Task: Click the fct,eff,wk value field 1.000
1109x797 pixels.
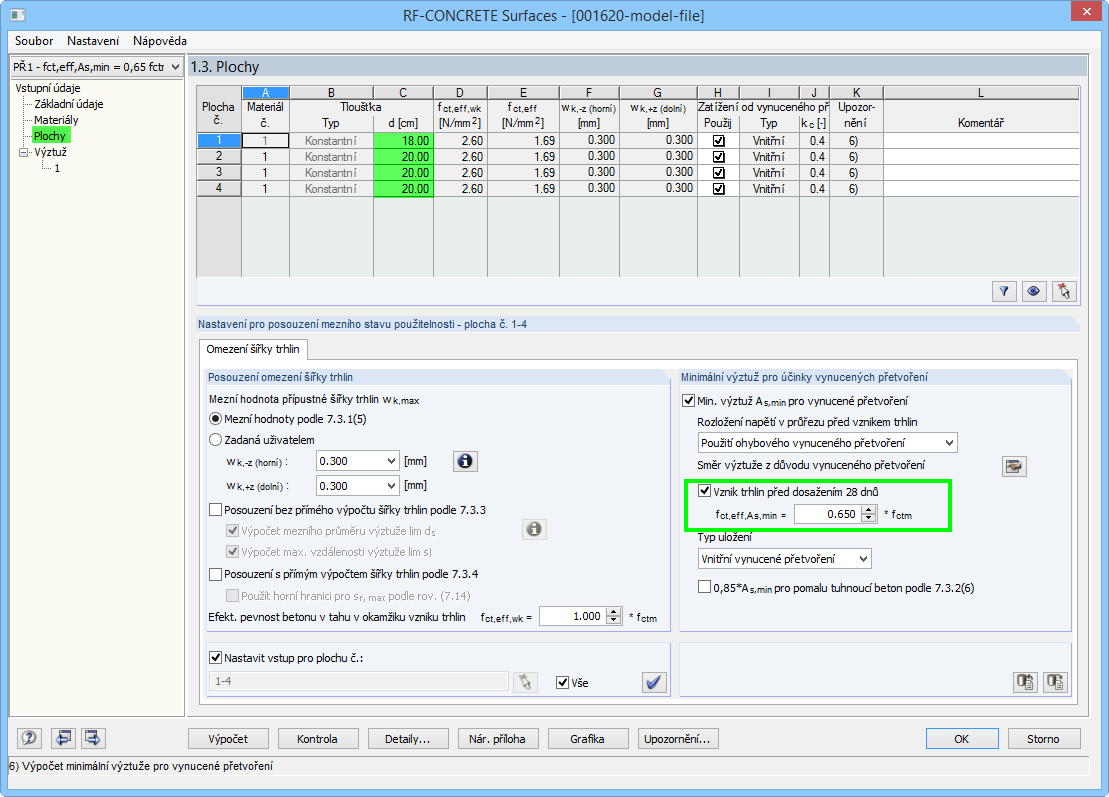Action: [573, 616]
